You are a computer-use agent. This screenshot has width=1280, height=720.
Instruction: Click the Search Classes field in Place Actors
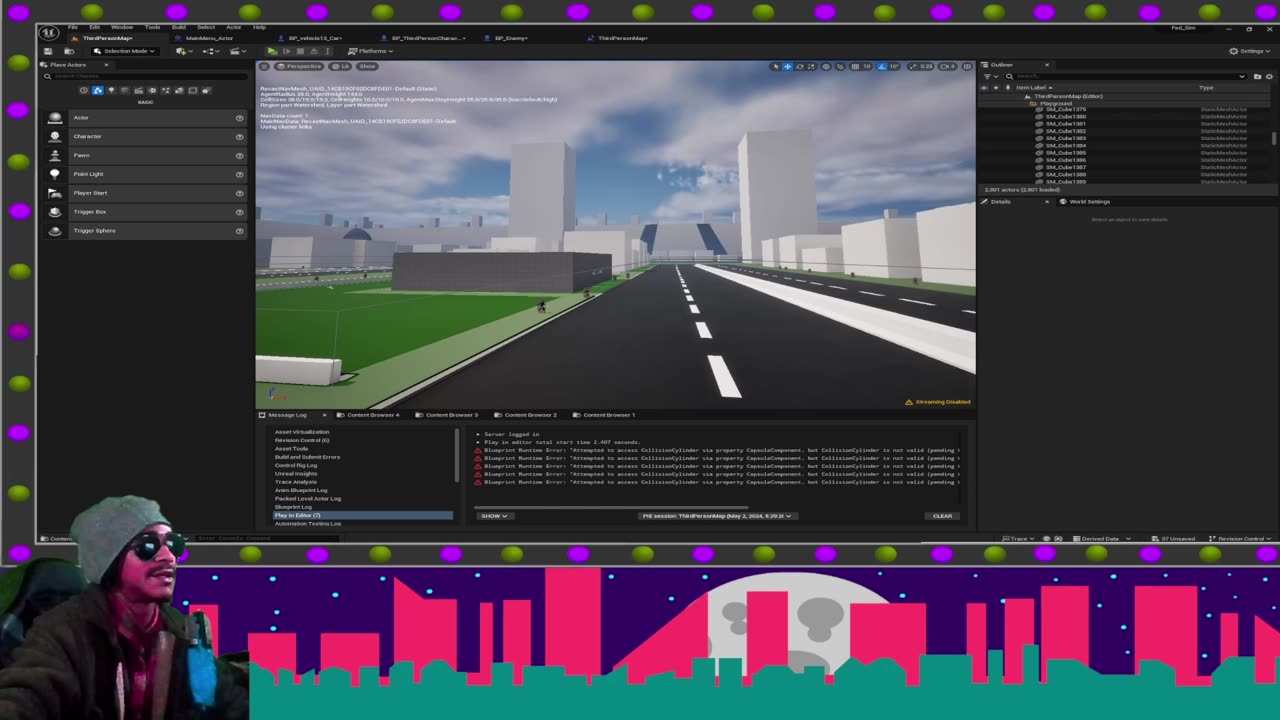click(145, 76)
